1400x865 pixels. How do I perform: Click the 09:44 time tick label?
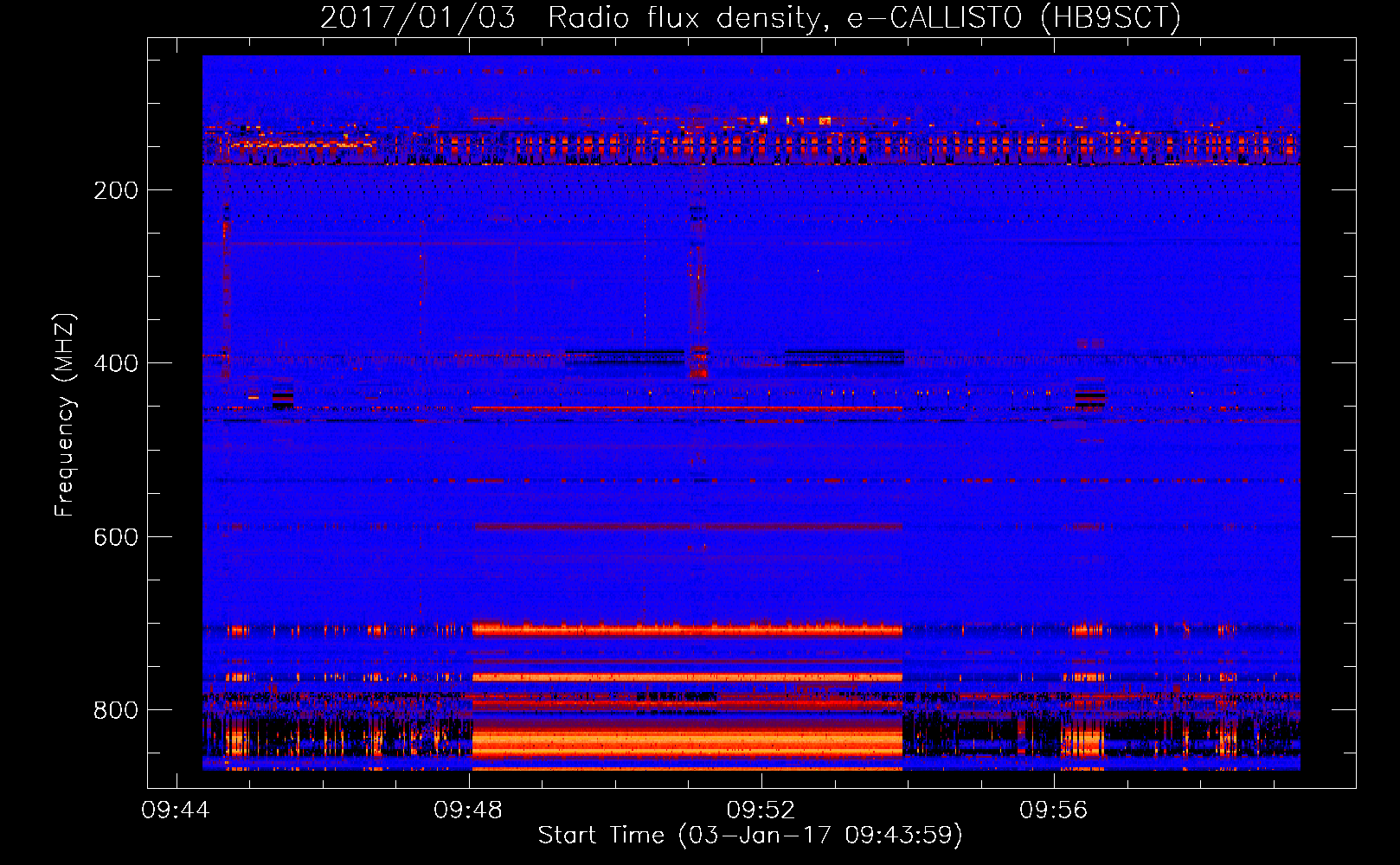click(177, 810)
